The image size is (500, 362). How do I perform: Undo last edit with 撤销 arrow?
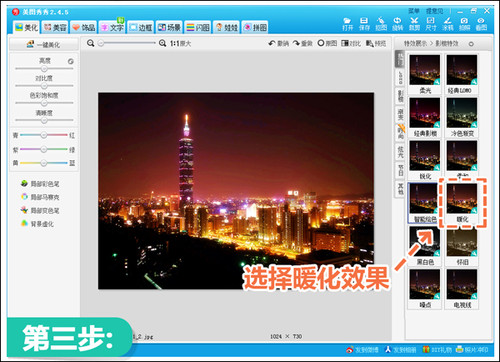tap(278, 43)
